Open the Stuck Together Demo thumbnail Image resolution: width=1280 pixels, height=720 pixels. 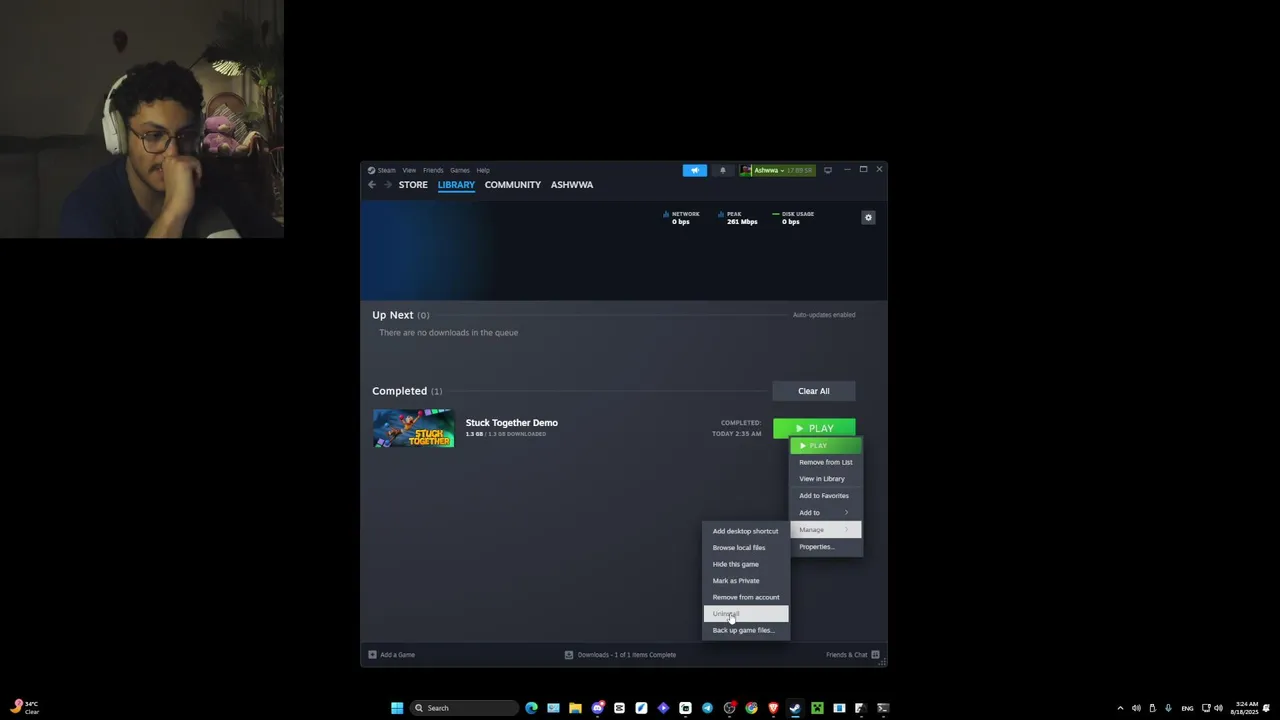click(x=413, y=428)
